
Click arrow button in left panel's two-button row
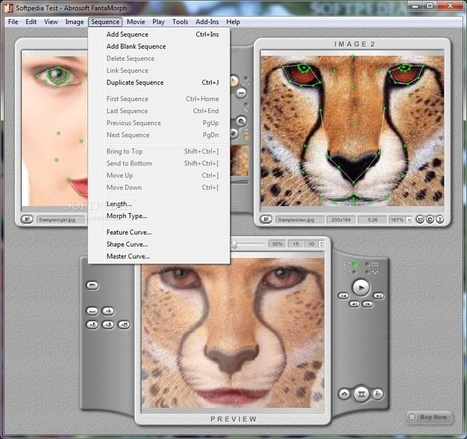pyautogui.click(x=108, y=311)
